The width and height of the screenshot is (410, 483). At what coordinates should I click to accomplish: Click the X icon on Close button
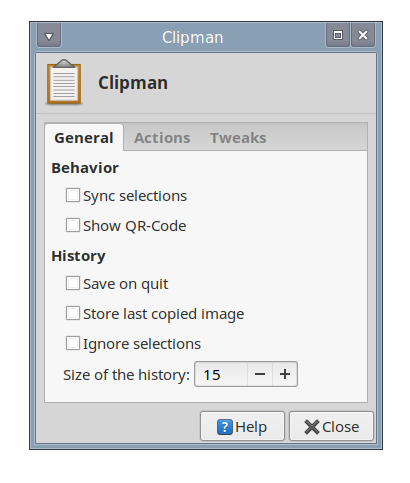(x=312, y=427)
